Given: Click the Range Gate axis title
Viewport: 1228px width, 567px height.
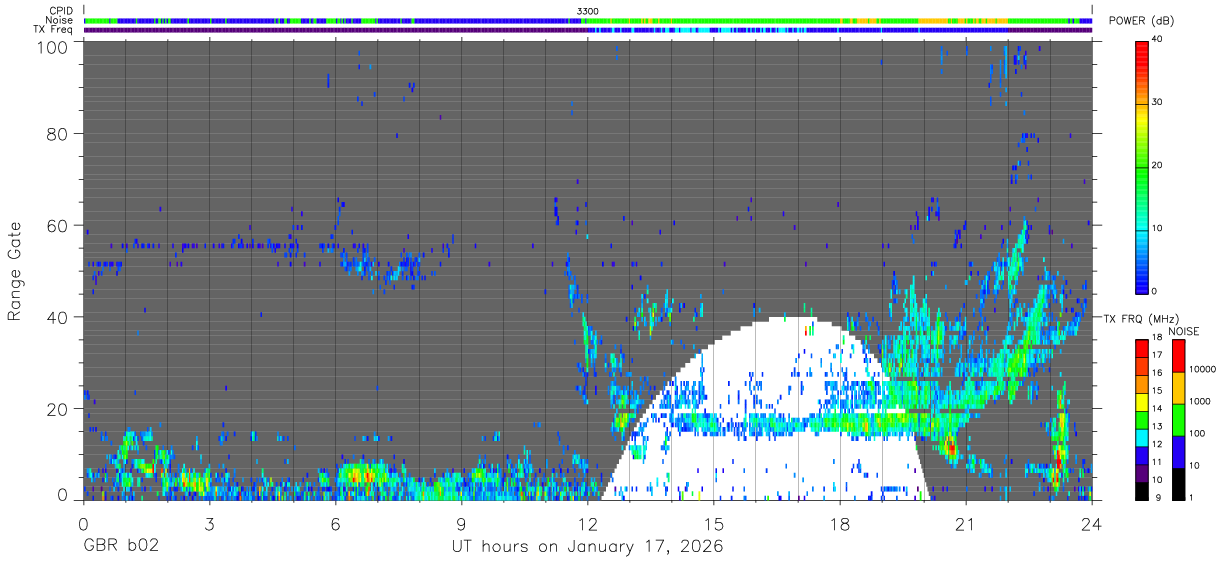Looking at the screenshot, I should (15, 271).
